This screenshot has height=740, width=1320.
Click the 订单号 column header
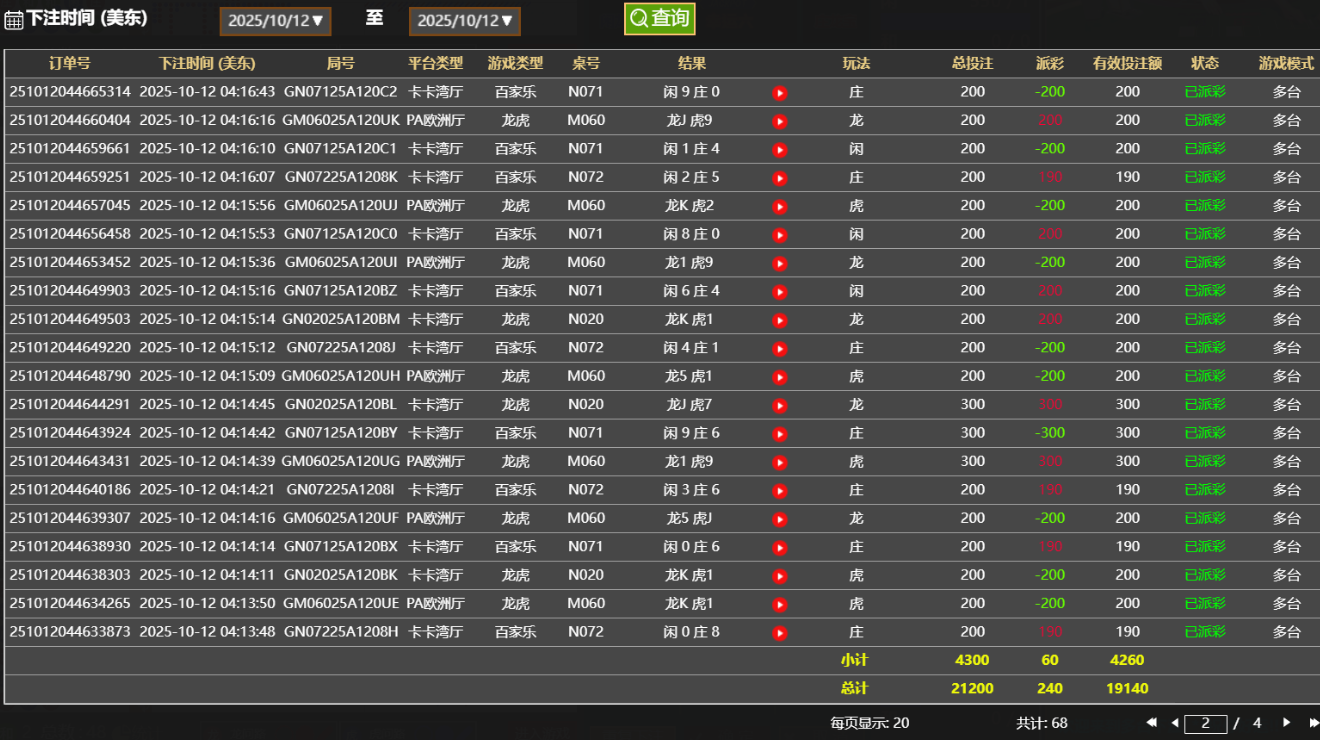pos(70,63)
